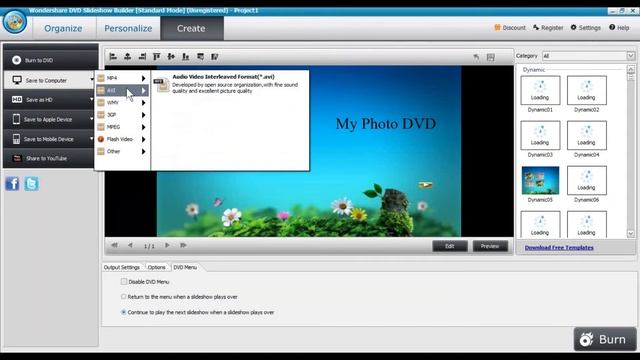640x360 pixels.
Task: Go to the previous menu page
Action: 130,245
